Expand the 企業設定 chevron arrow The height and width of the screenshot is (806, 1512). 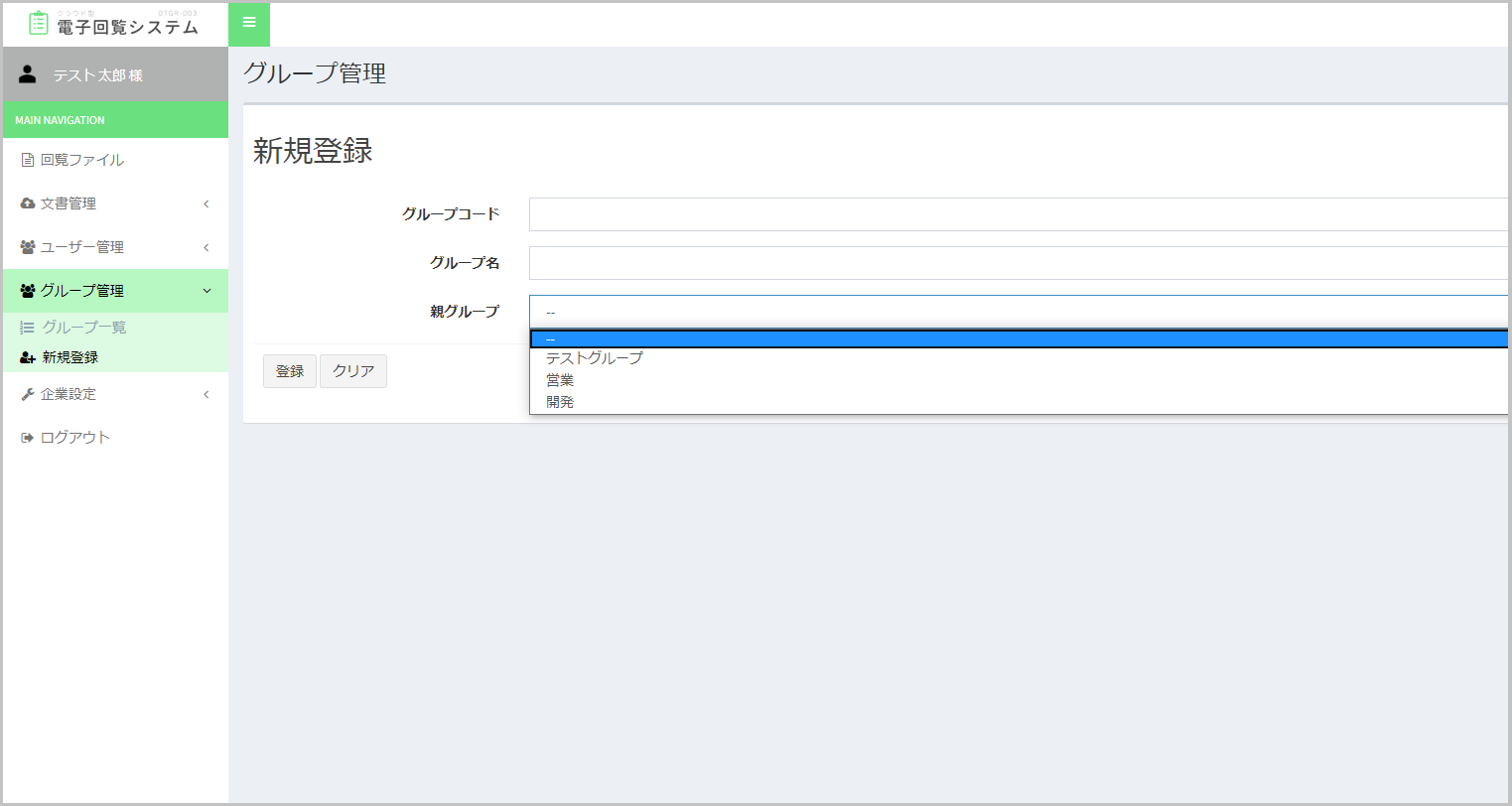click(206, 394)
